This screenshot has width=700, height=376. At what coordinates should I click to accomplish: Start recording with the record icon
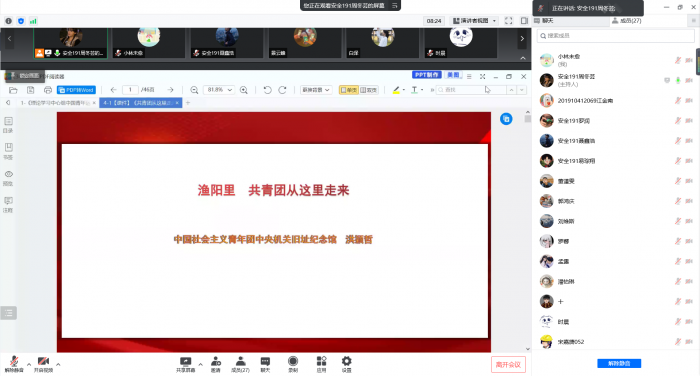293,364
